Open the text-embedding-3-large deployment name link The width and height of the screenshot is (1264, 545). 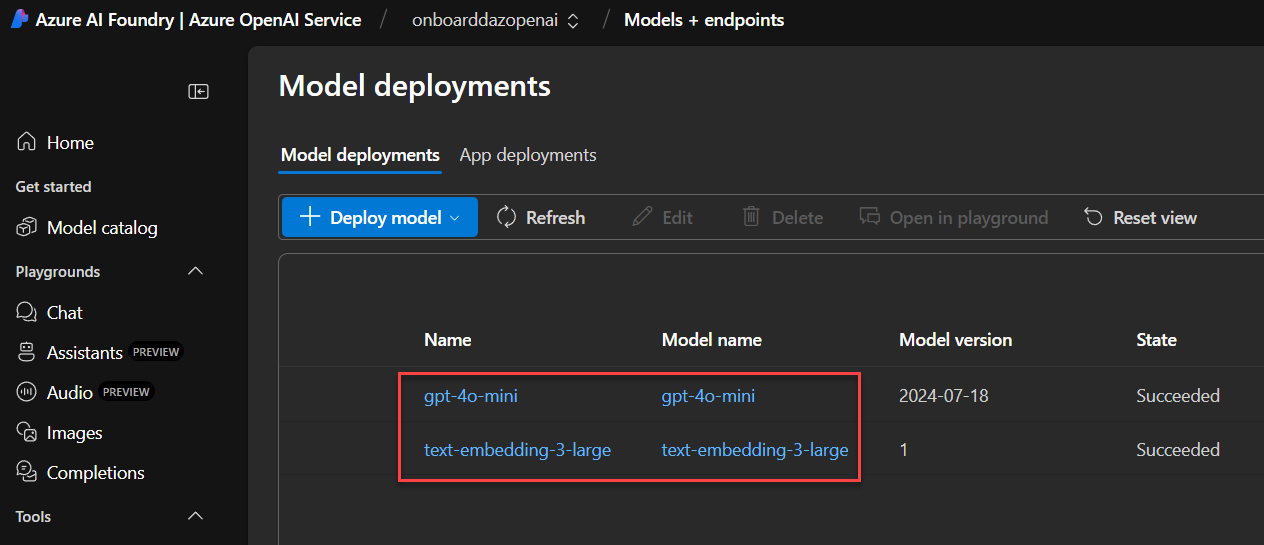517,450
